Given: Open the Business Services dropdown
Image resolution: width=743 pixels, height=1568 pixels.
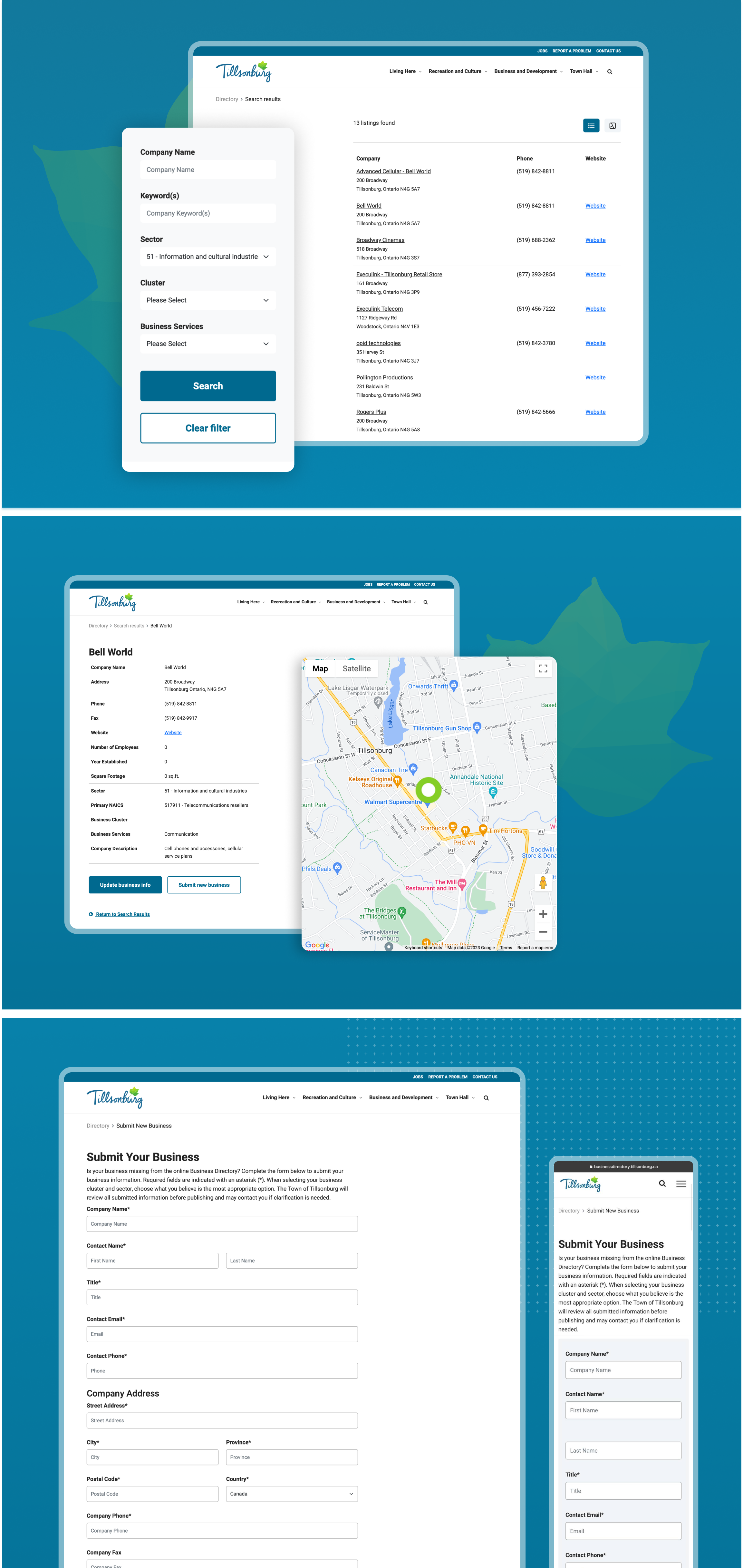Looking at the screenshot, I should coord(207,344).
